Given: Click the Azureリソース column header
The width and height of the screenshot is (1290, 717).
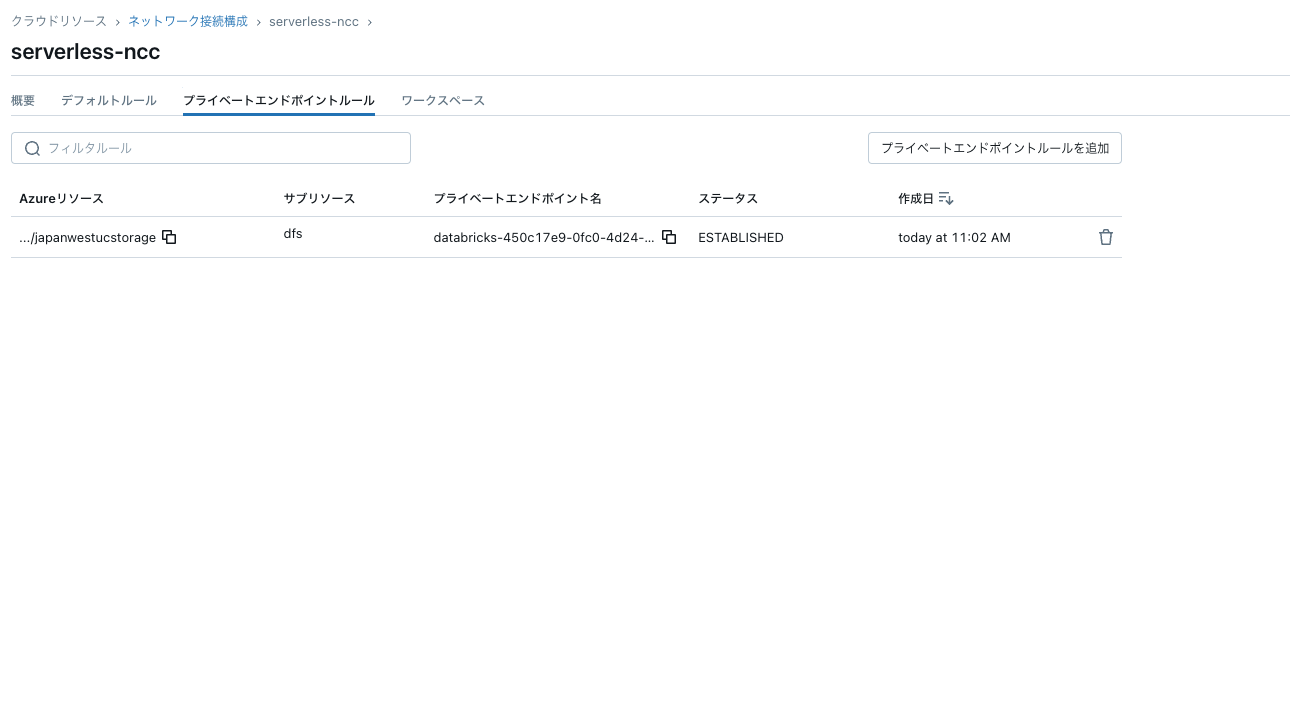Looking at the screenshot, I should [x=61, y=198].
